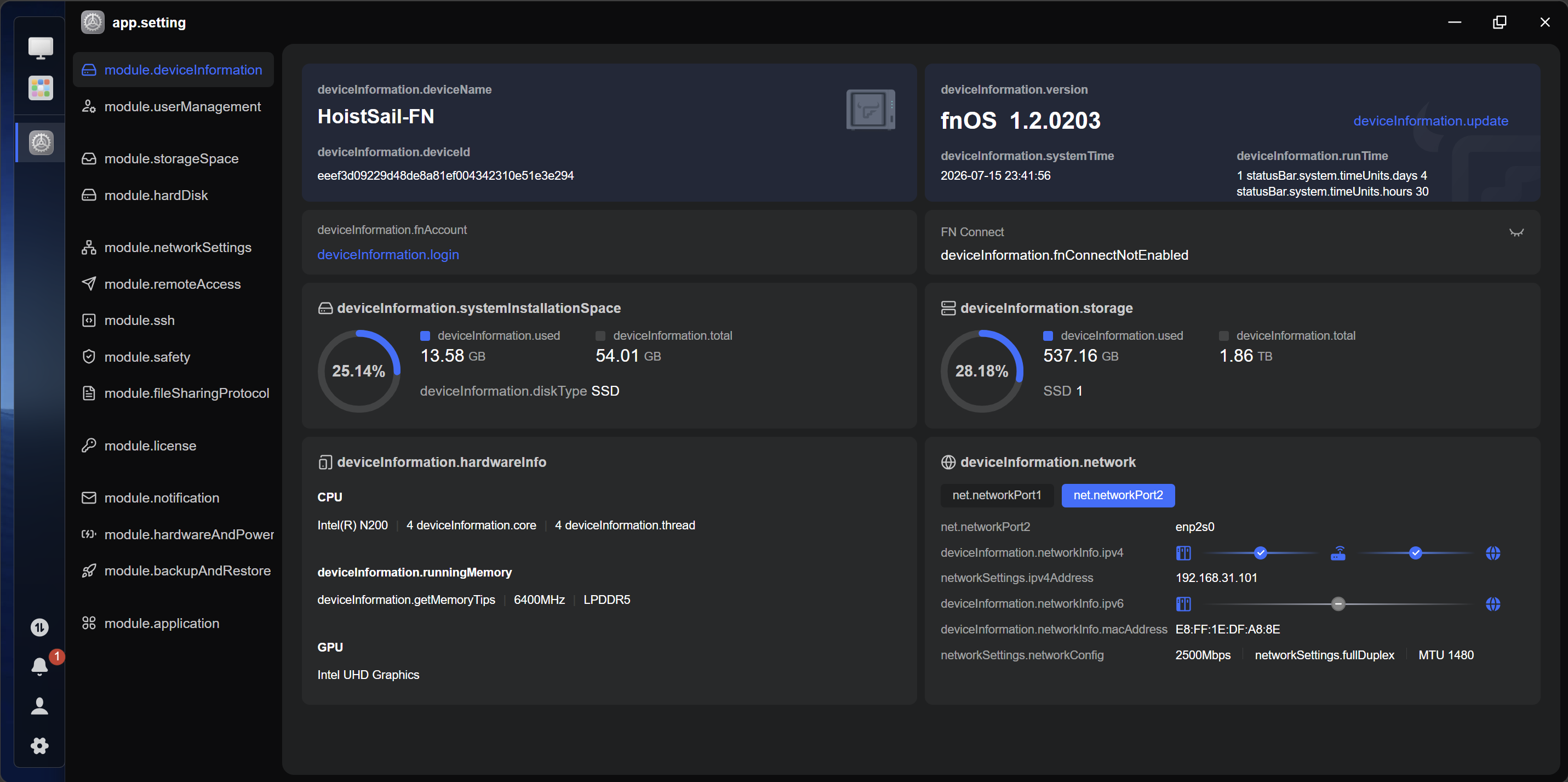Open the notification bell with badge
The image size is (1568, 782).
click(x=40, y=666)
